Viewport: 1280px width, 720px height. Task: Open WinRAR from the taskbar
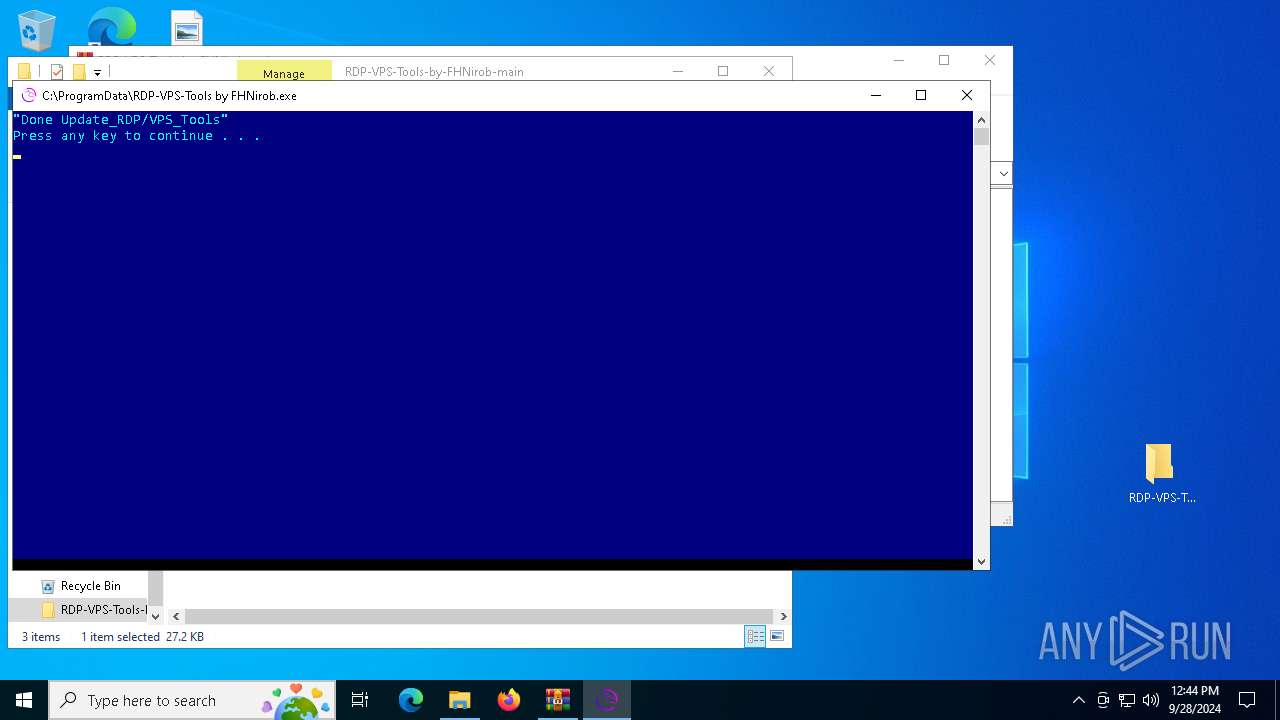point(558,700)
